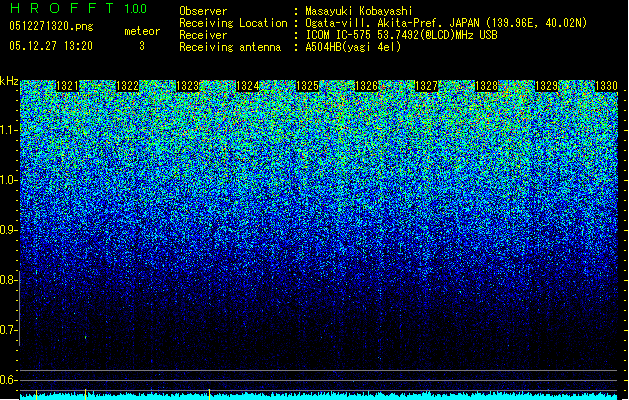
Task: Click the 1.1 frequency axis label
Action: coord(8,130)
